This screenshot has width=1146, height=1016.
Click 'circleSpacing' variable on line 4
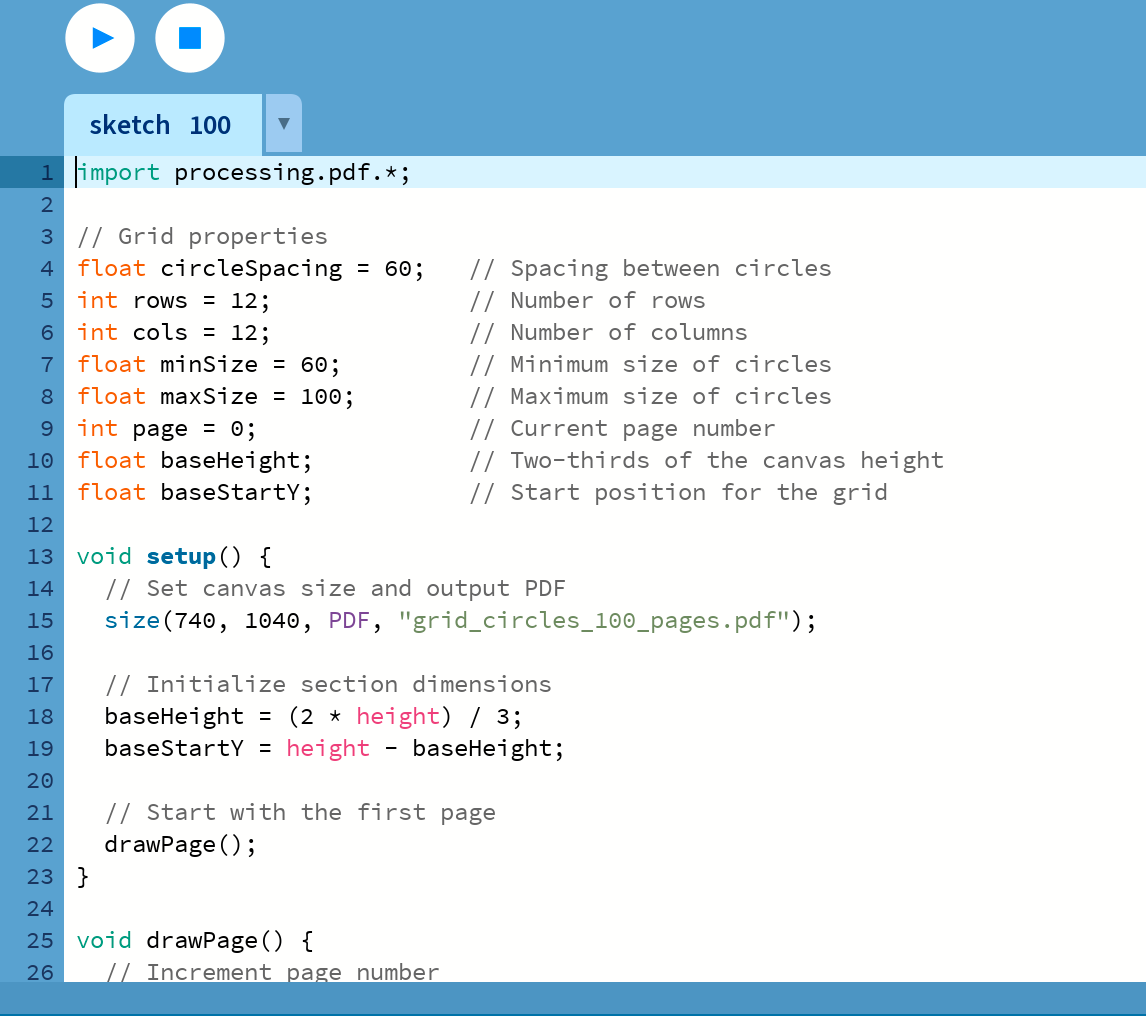(x=251, y=269)
